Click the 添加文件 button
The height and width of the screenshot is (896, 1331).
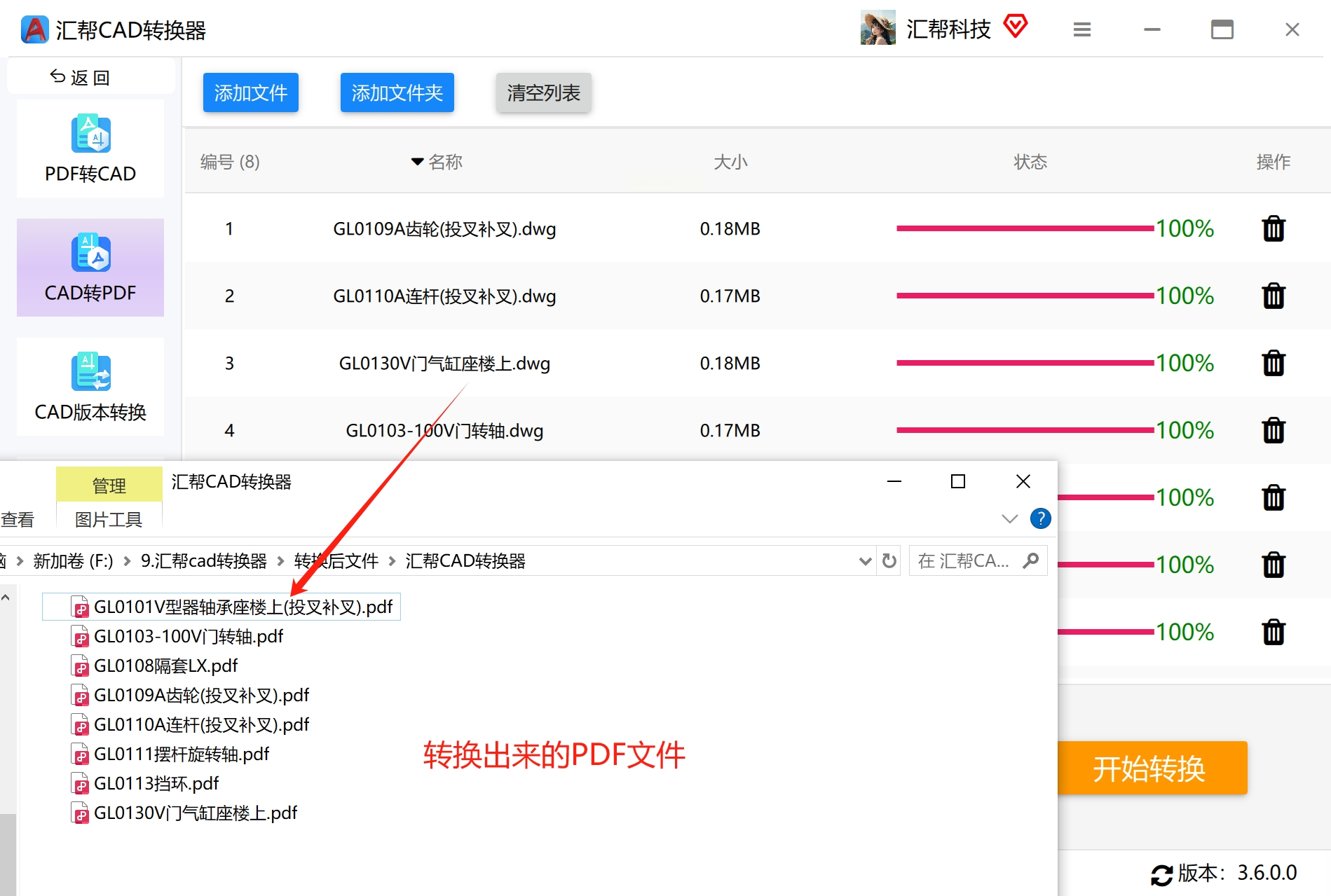[x=251, y=92]
